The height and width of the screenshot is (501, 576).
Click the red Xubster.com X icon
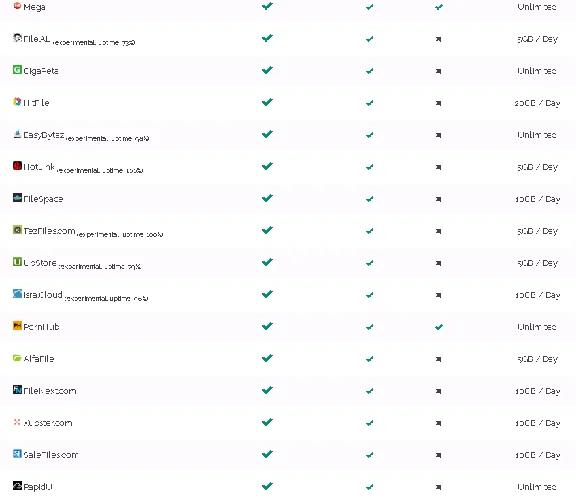point(17,422)
